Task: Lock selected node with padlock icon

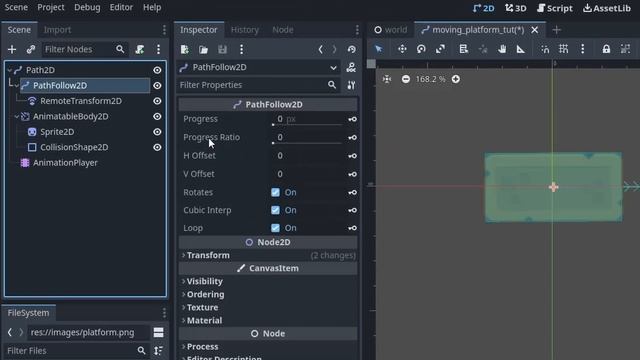Action: tap(606, 49)
